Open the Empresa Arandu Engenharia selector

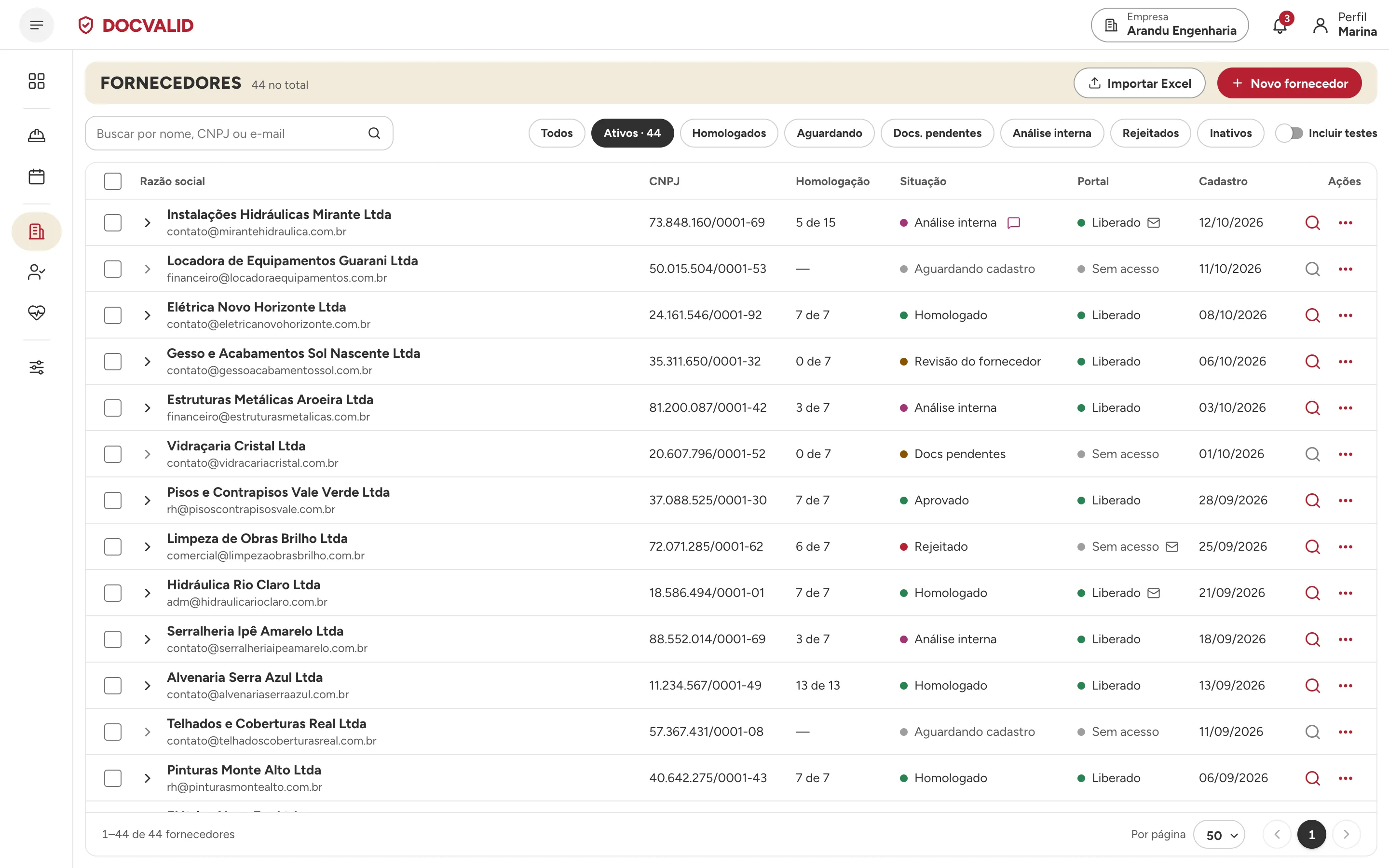(x=1170, y=25)
